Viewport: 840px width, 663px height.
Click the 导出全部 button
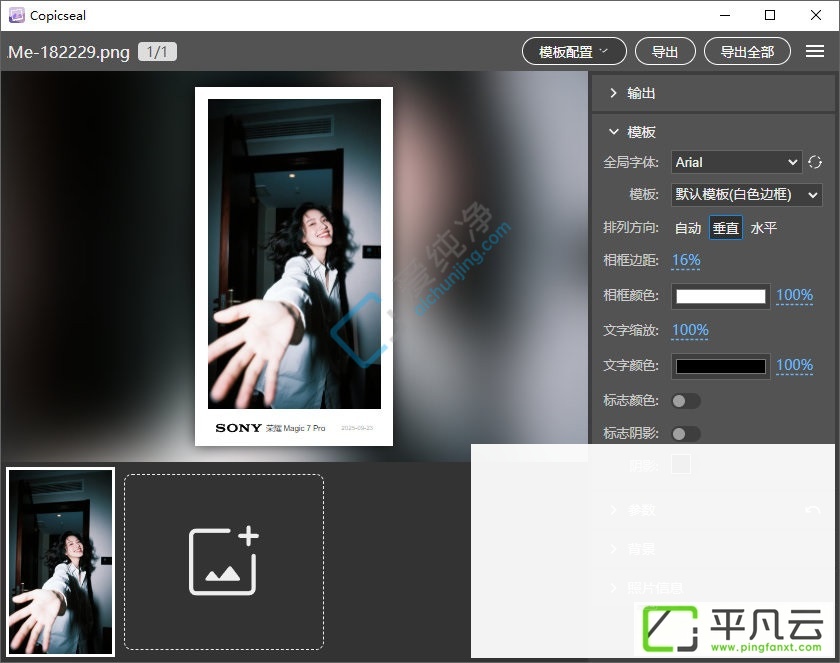pyautogui.click(x=747, y=51)
